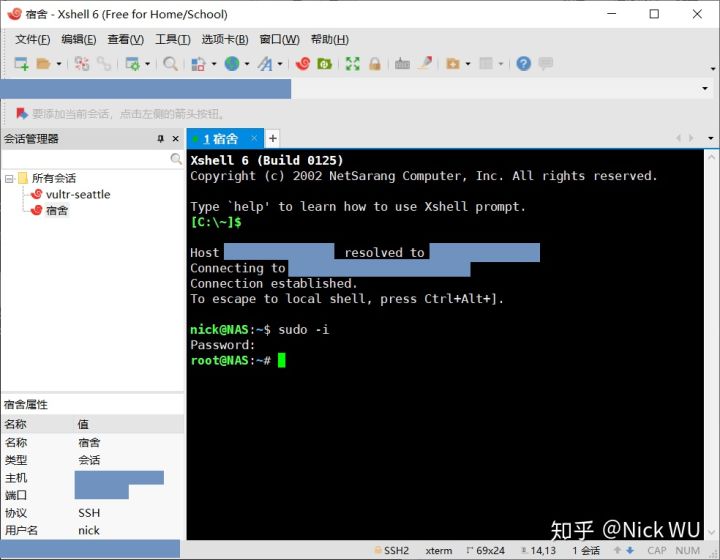
Task: Open the 文件(F) menu
Action: pos(33,39)
